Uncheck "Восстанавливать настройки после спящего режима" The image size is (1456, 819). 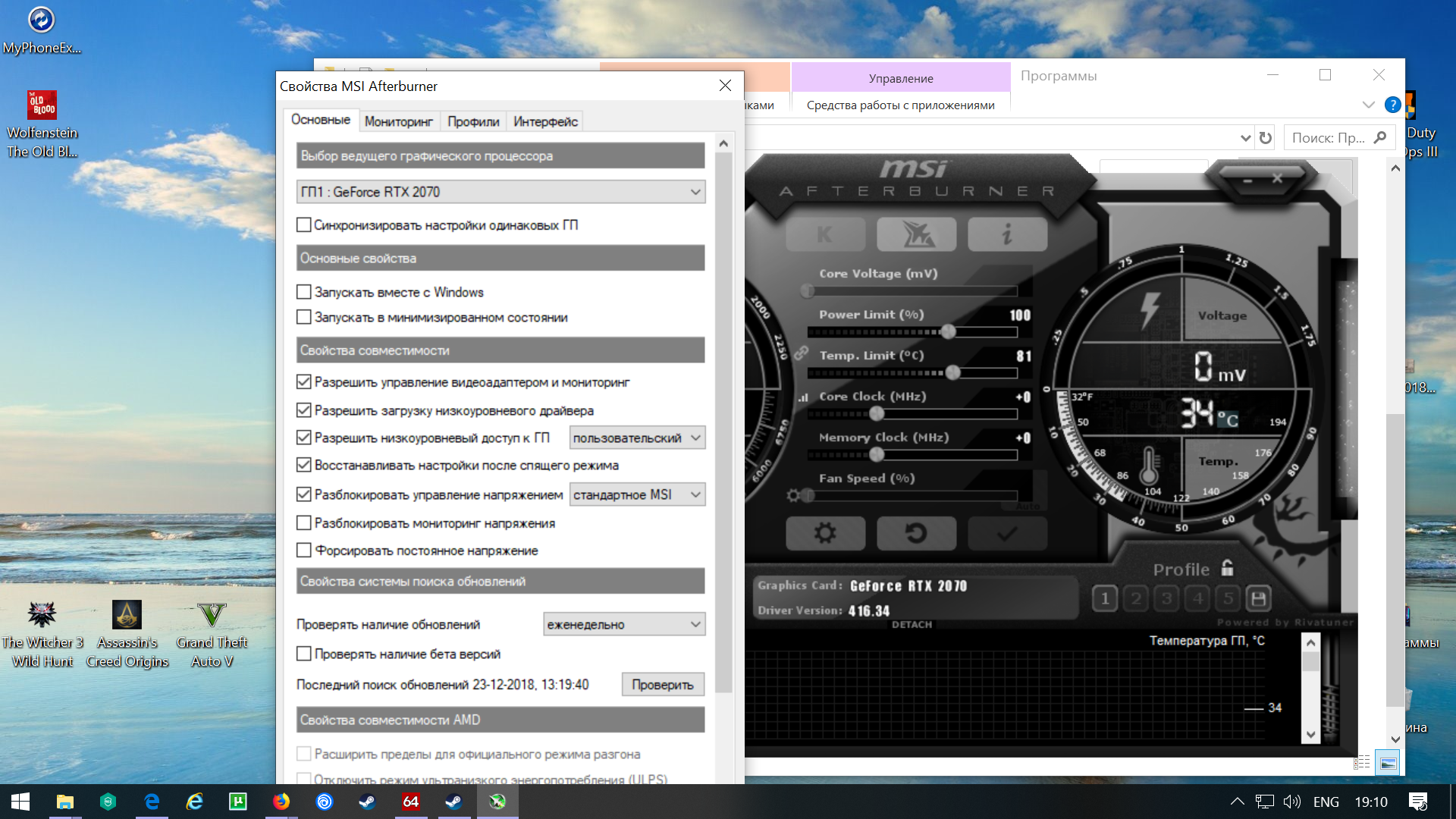(x=304, y=465)
